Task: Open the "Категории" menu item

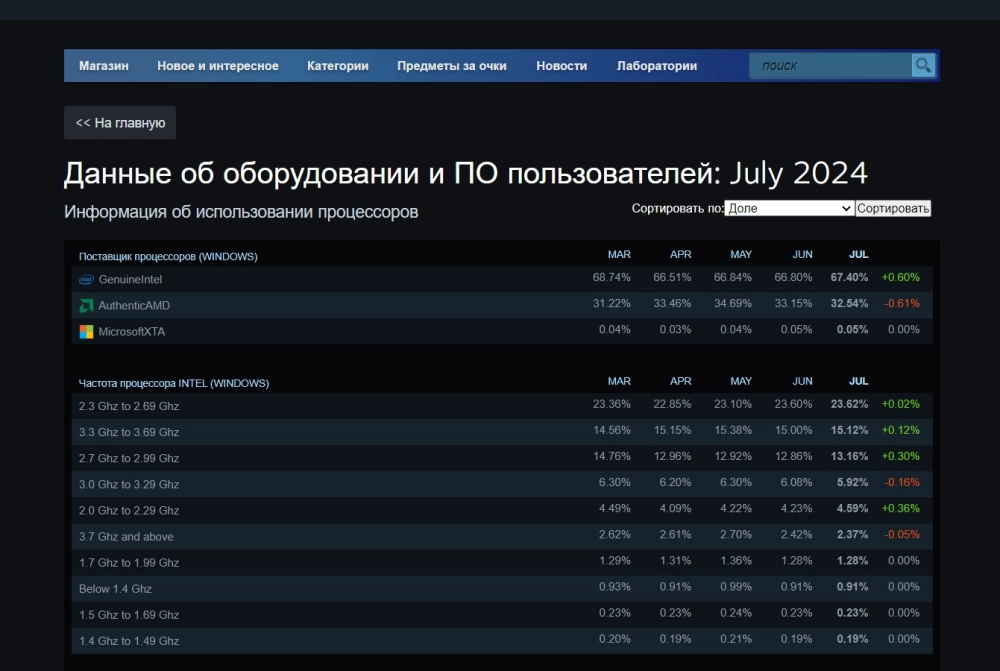Action: (x=338, y=66)
